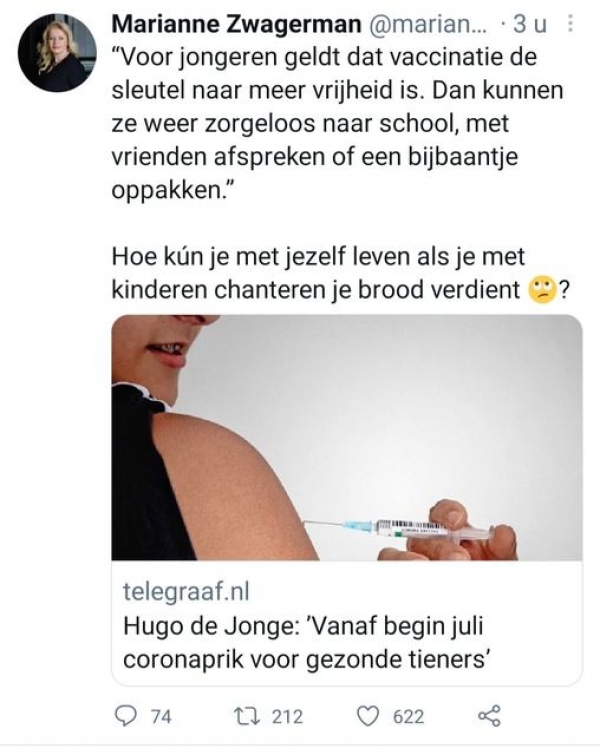
Task: Like the tweet with heart icon
Action: [x=368, y=716]
